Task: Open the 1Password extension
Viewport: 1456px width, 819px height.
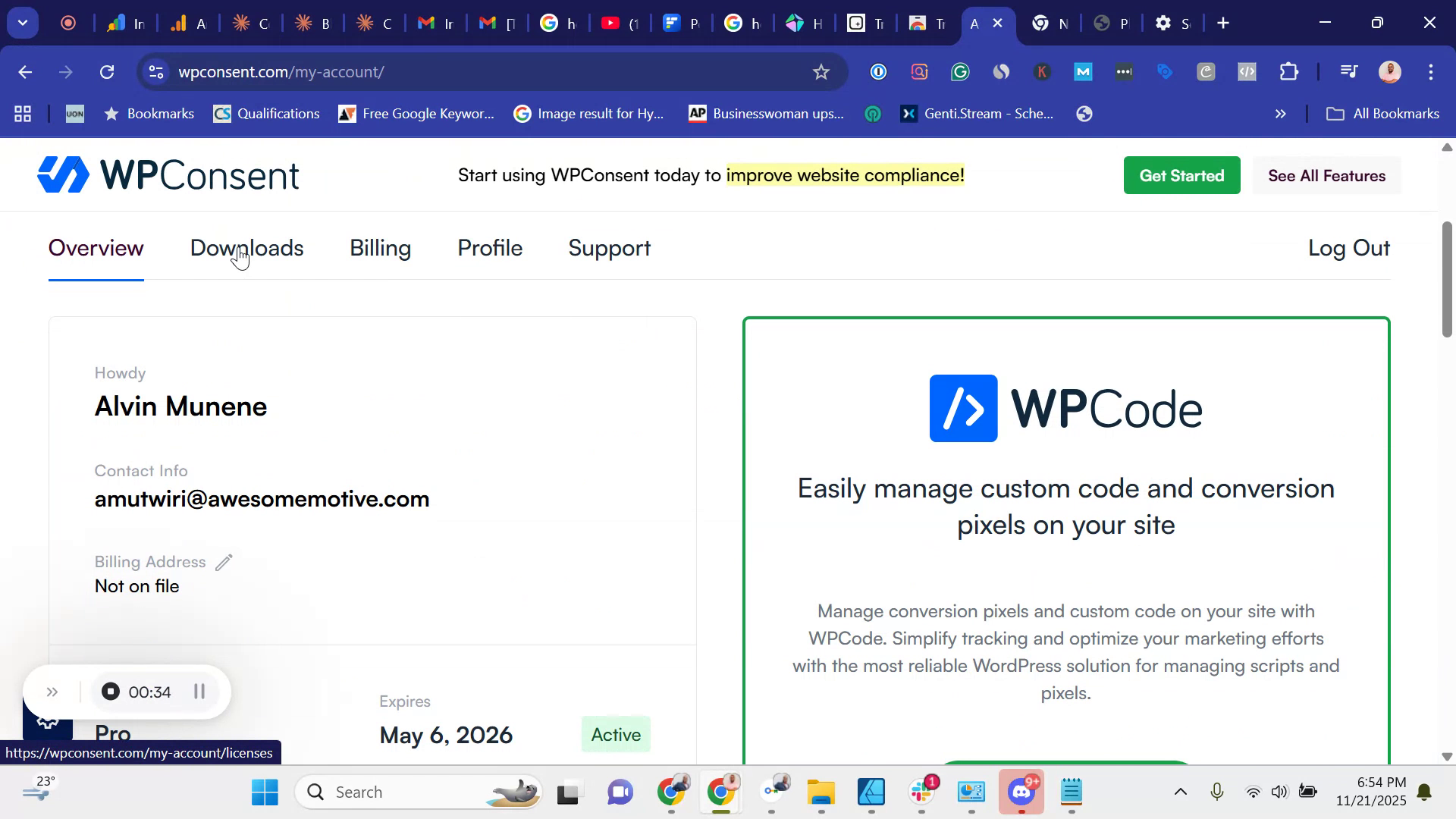Action: coord(877,72)
